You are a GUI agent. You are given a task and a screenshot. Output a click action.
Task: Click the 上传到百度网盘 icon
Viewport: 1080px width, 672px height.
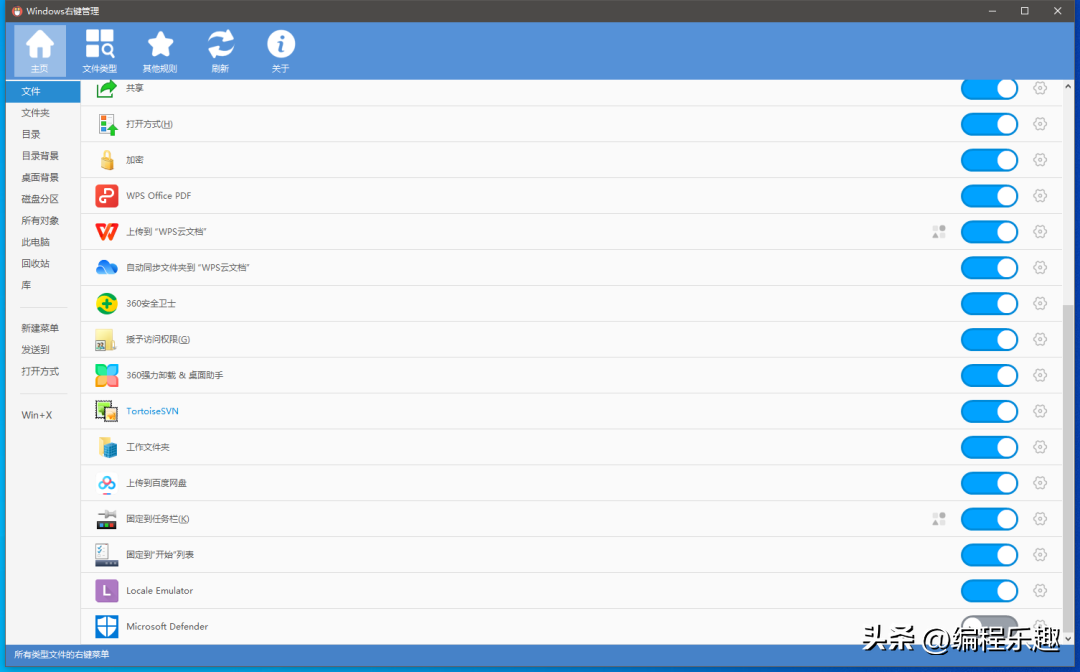(x=107, y=483)
